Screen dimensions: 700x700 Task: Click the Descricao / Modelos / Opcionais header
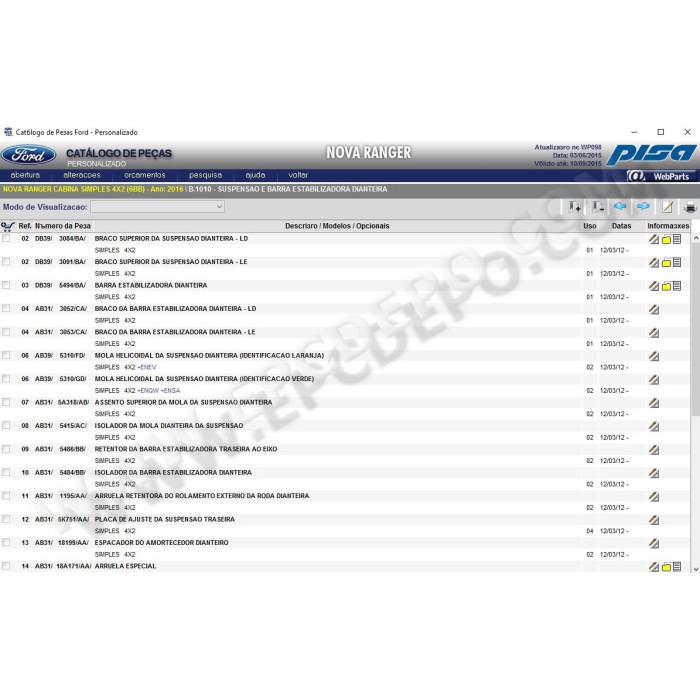(x=337, y=226)
